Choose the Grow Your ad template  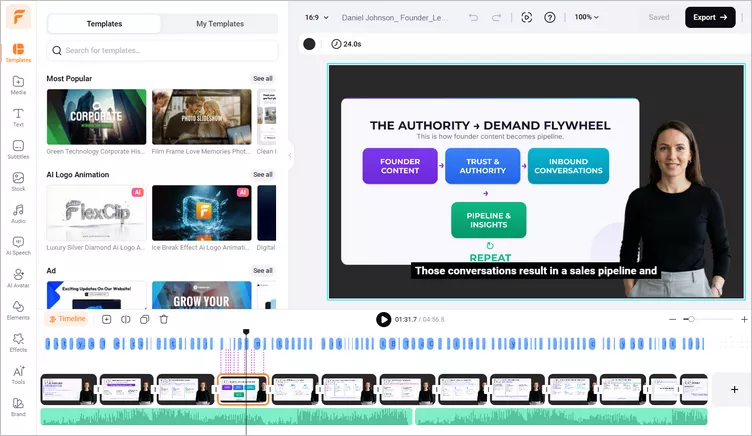[x=201, y=295]
